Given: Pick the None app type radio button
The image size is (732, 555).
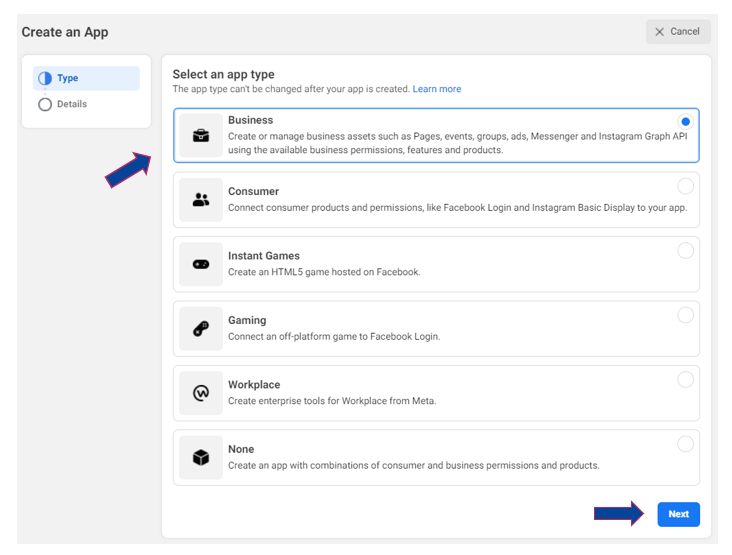Looking at the screenshot, I should point(685,444).
